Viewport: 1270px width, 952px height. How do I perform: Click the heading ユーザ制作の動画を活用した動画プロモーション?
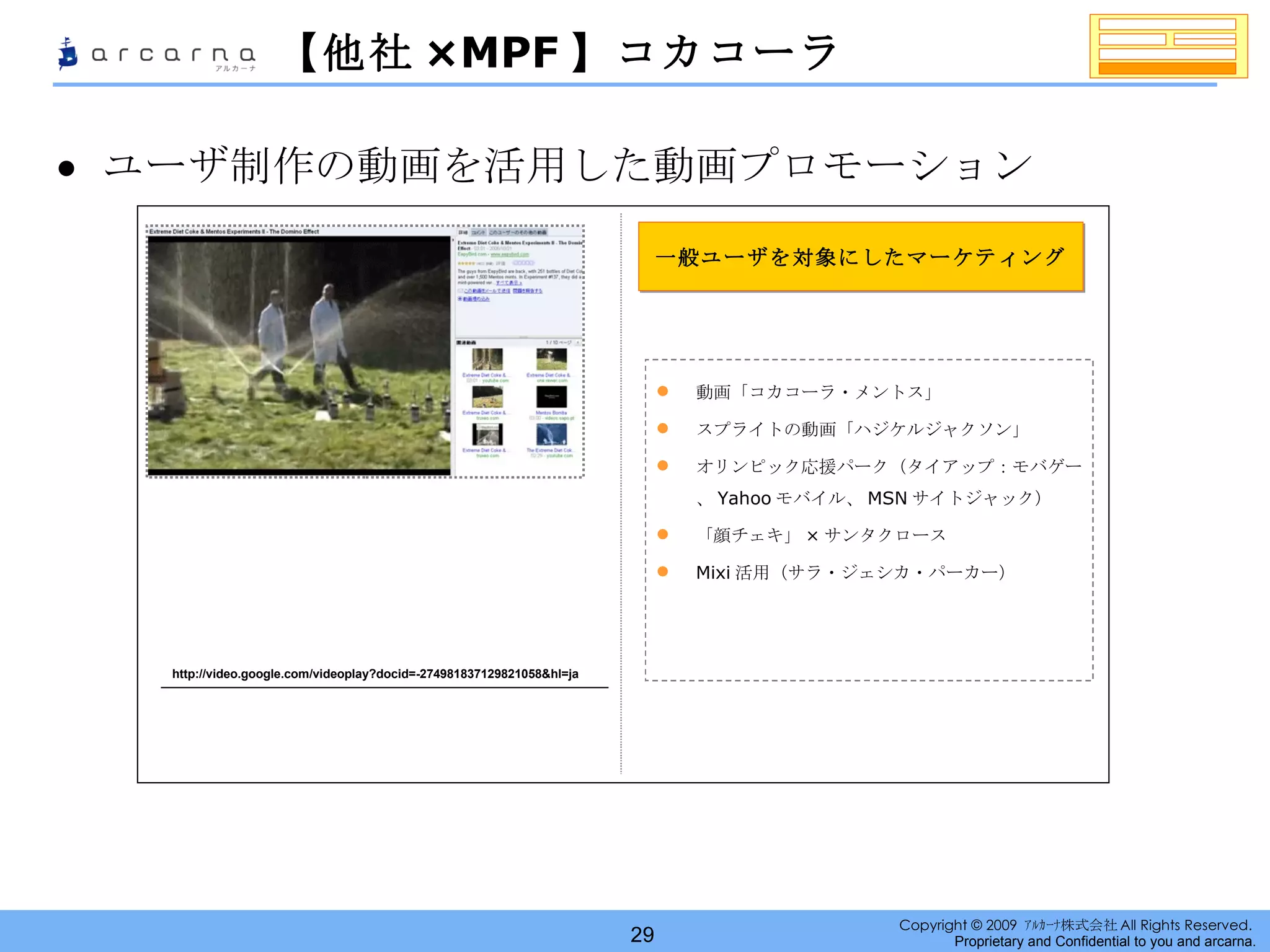click(567, 165)
